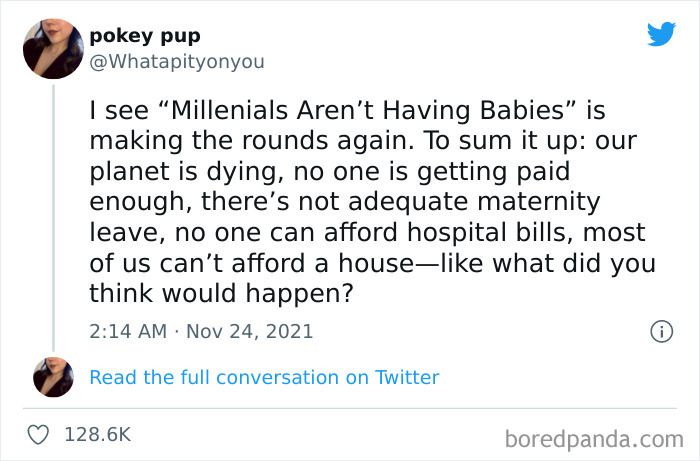Click the small avatar beside the conversation link
This screenshot has height=461, width=700.
click(53, 377)
